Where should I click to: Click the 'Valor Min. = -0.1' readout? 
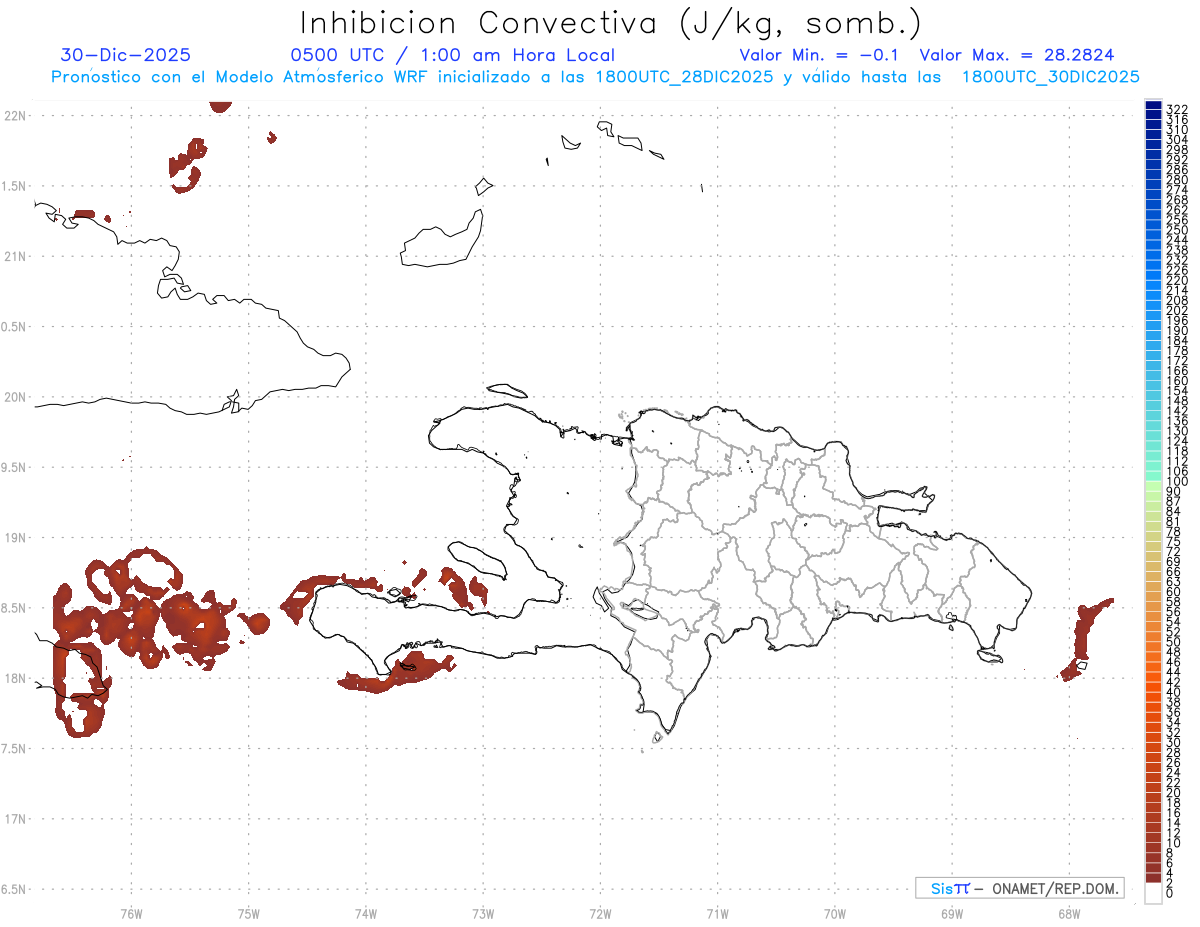coord(819,55)
